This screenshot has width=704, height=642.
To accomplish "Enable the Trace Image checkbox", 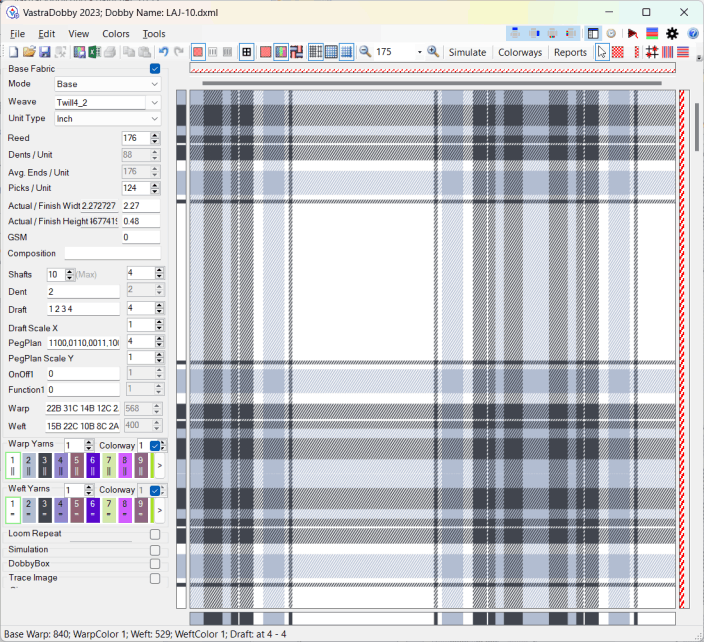I will [155, 577].
